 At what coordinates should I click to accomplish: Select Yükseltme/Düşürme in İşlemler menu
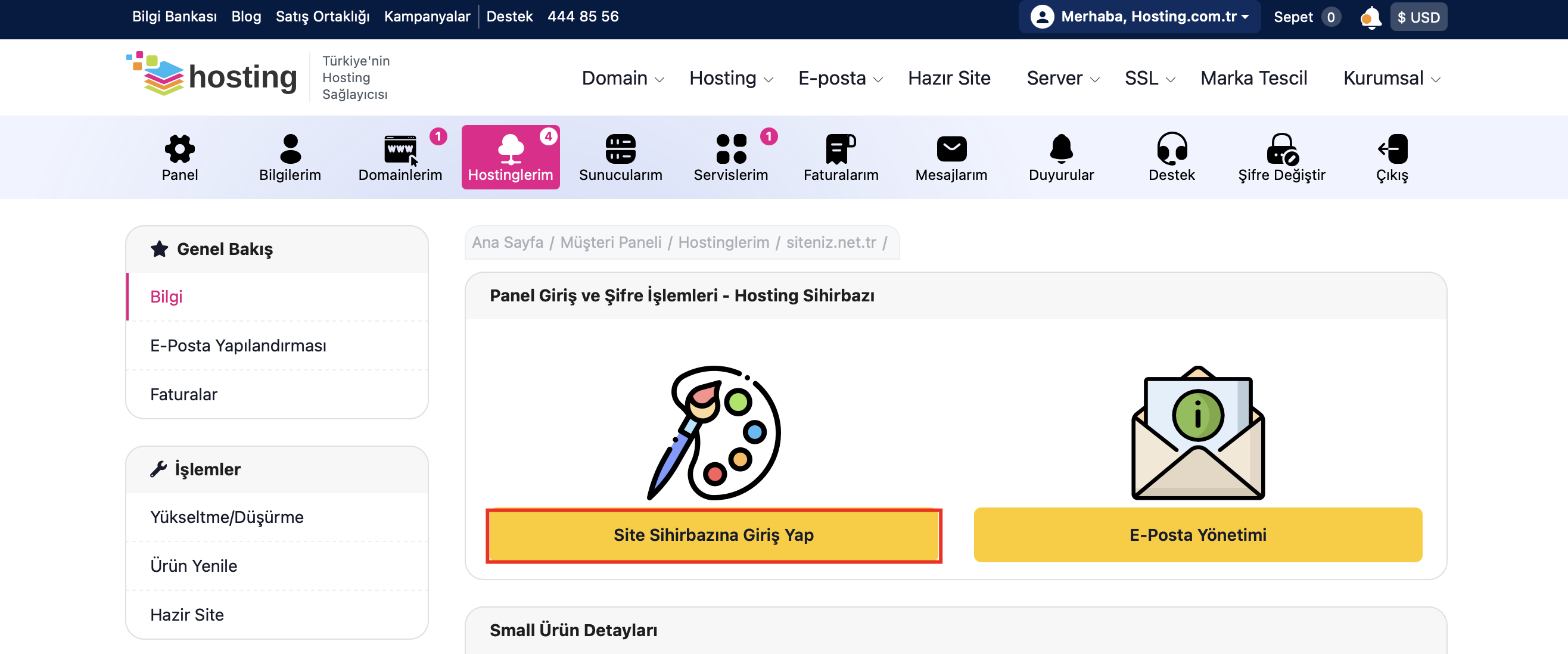pos(226,517)
